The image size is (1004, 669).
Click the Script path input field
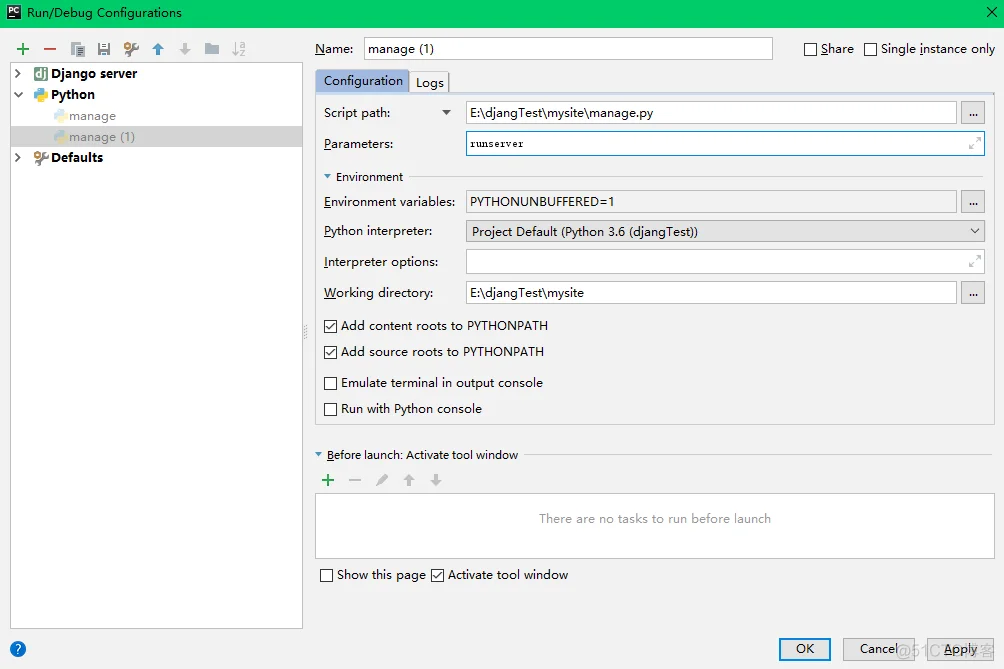coord(711,113)
